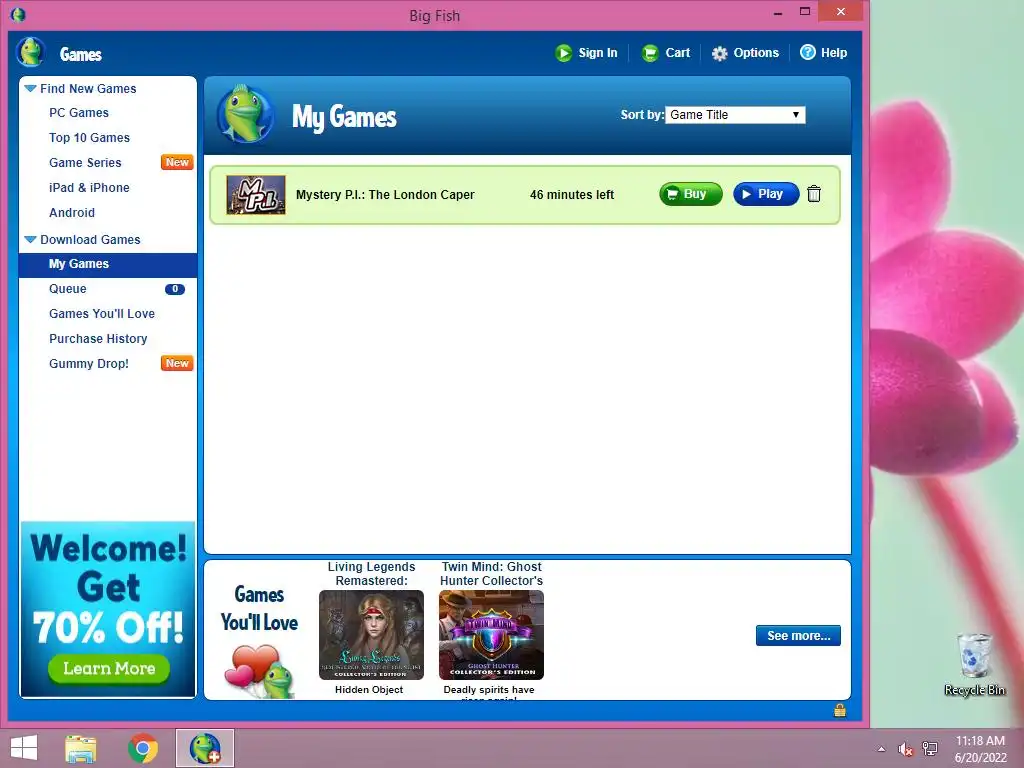Viewport: 1024px width, 768px height.
Task: Open the Game Series page
Action: [x=85, y=163]
